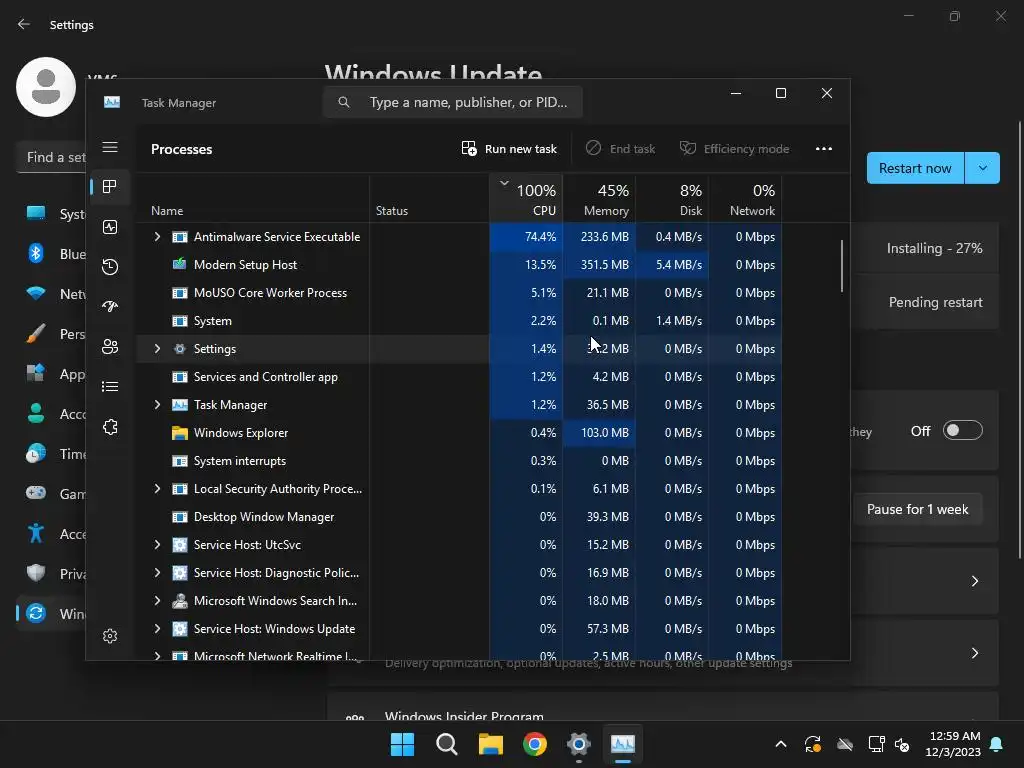The height and width of the screenshot is (768, 1024).
Task: Open Windows Update category in Settings sidebar
Action: coord(53,613)
